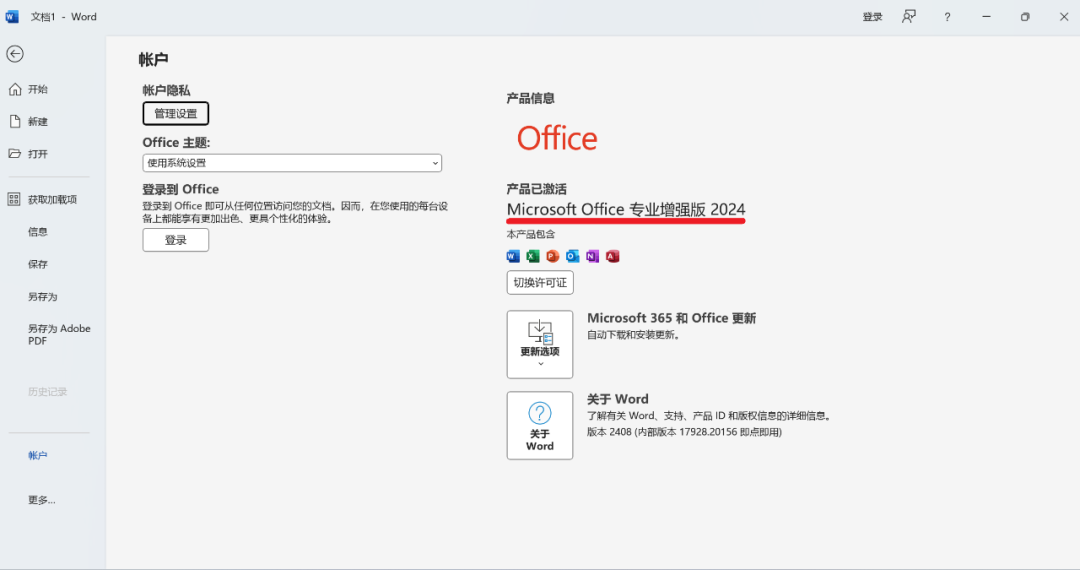The width and height of the screenshot is (1080, 570).
Task: Open the feedback person icon in title bar
Action: [909, 17]
